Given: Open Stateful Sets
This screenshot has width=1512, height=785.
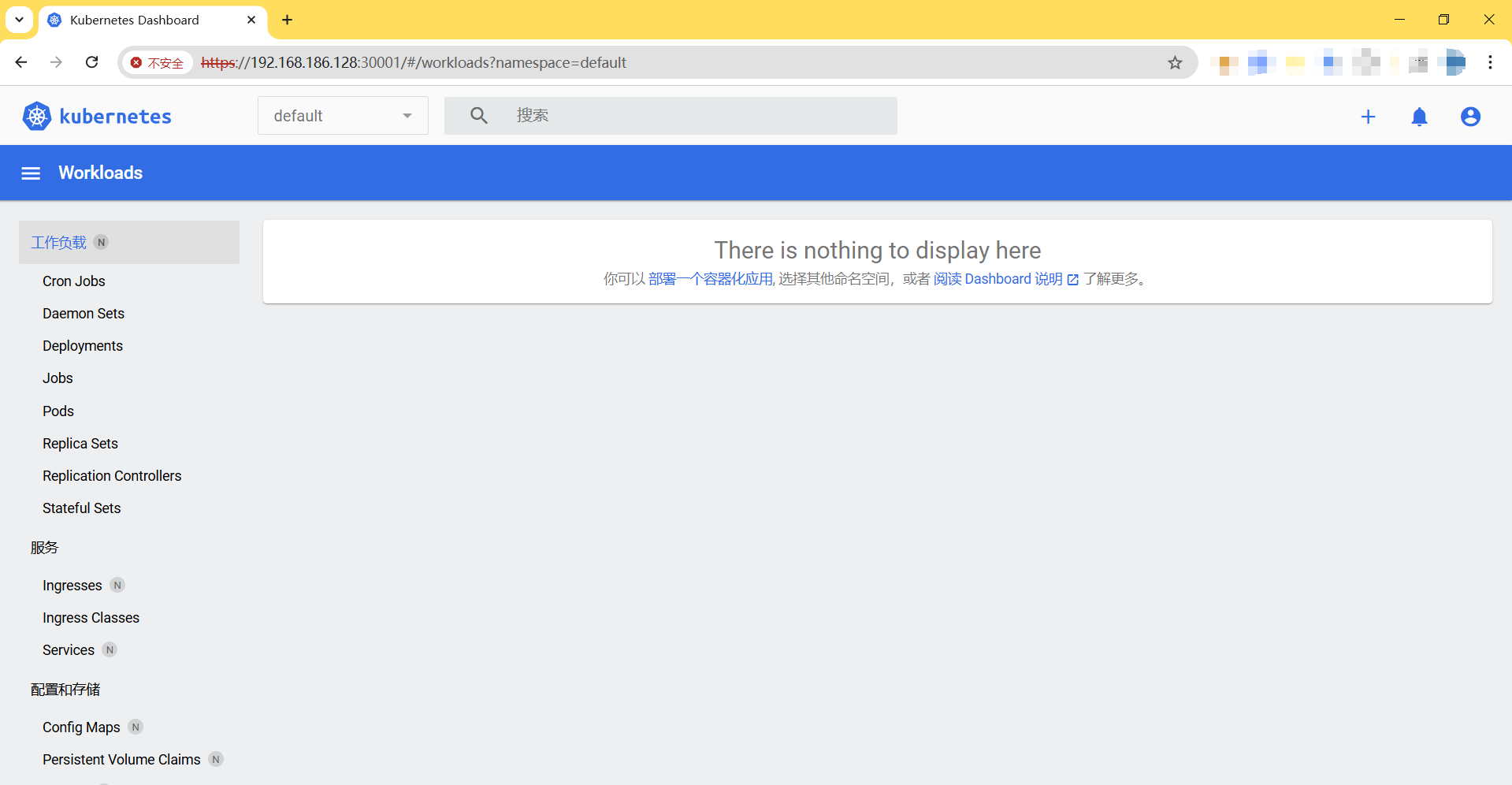Looking at the screenshot, I should (x=82, y=508).
